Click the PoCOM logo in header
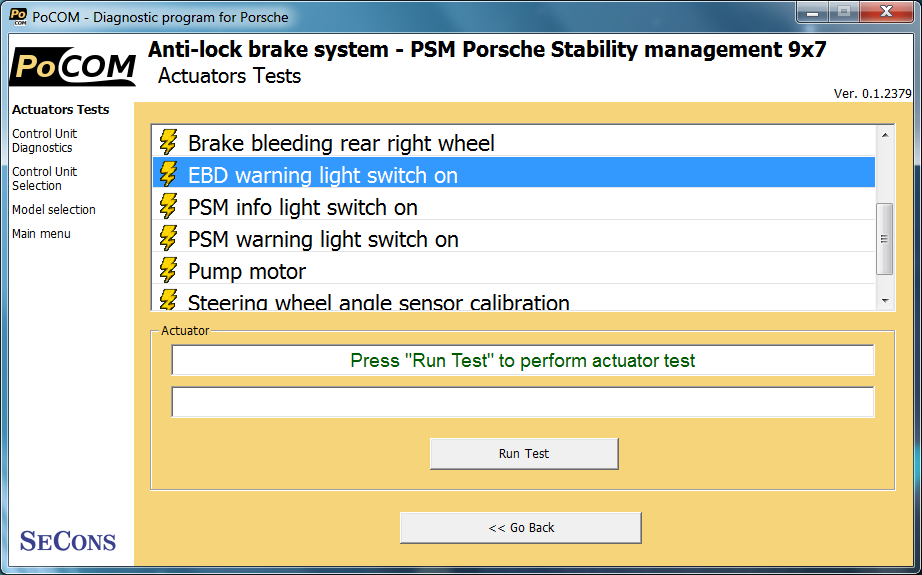 click(x=73, y=66)
